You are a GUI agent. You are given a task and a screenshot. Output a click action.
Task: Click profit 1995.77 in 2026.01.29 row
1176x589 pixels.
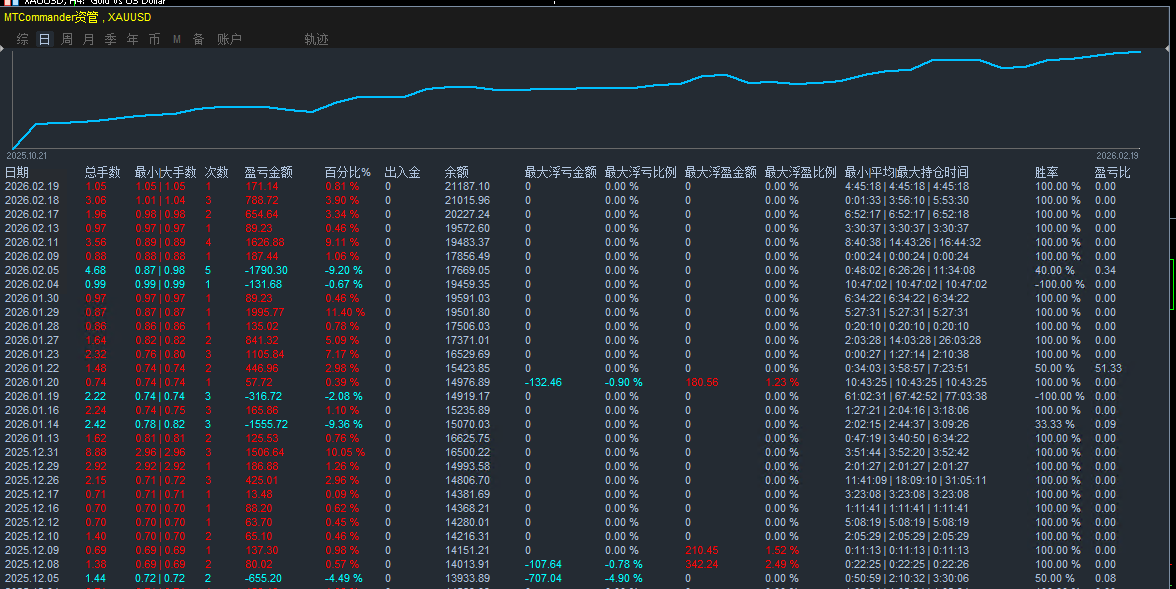pyautogui.click(x=265, y=312)
